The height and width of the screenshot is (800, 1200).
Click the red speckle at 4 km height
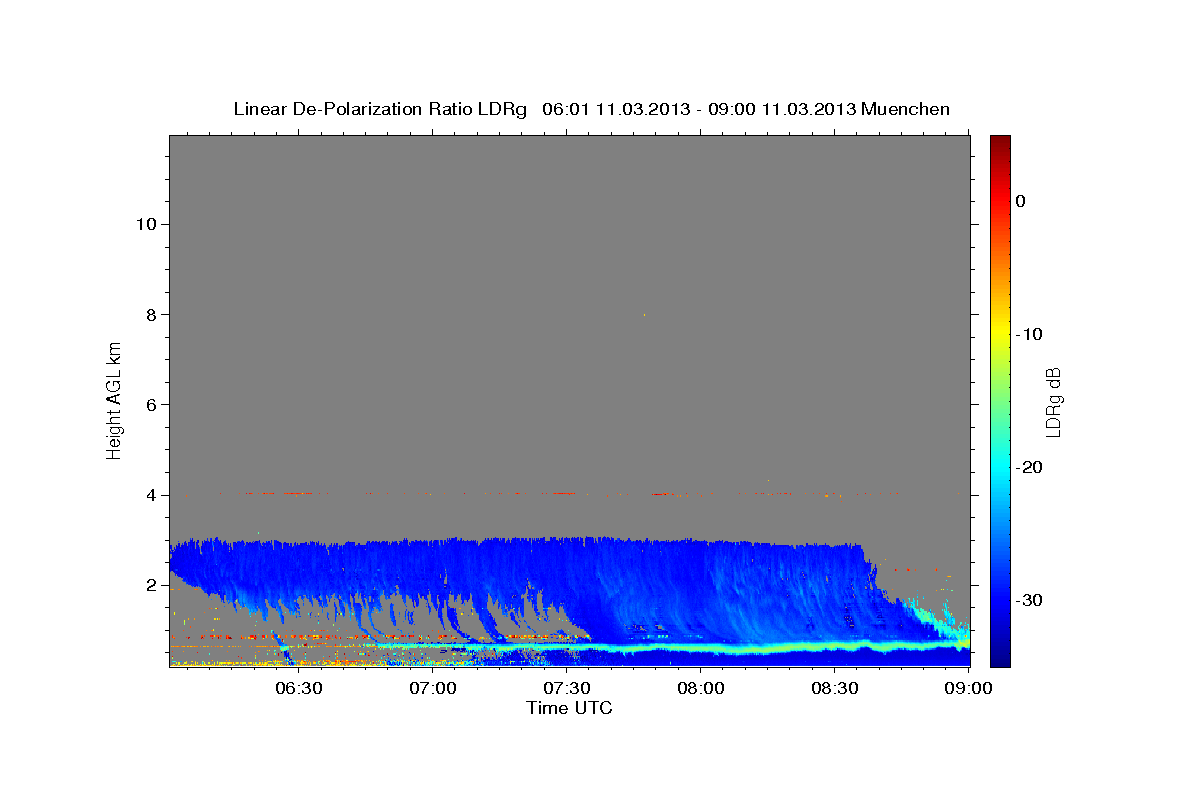pyautogui.click(x=659, y=493)
